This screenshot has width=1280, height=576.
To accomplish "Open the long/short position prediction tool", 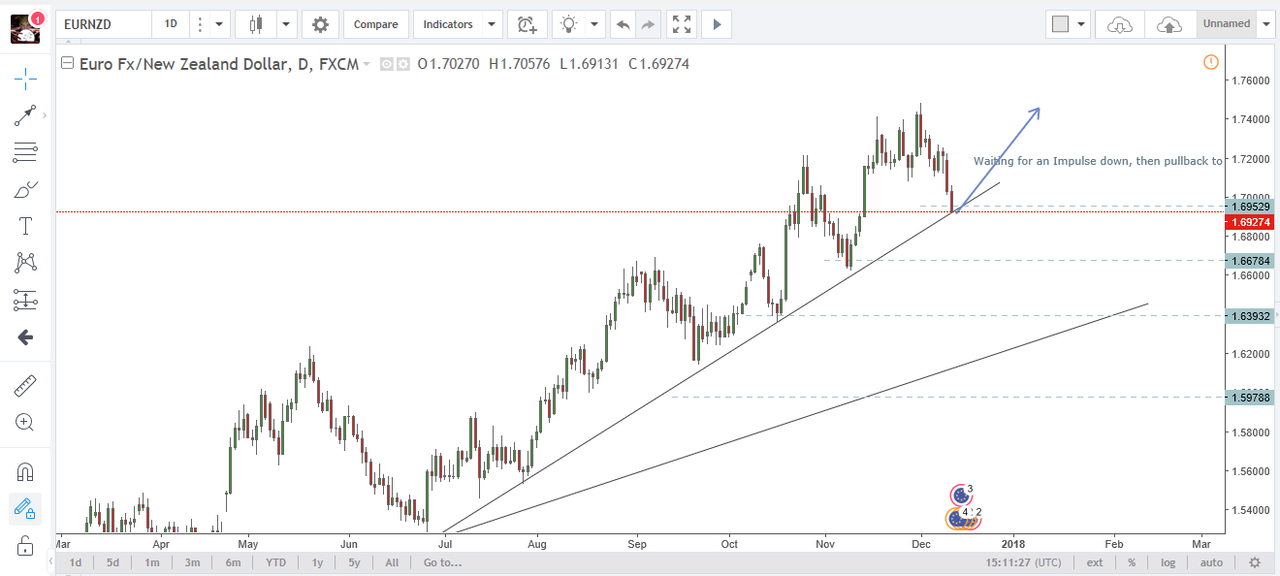I will pos(25,299).
